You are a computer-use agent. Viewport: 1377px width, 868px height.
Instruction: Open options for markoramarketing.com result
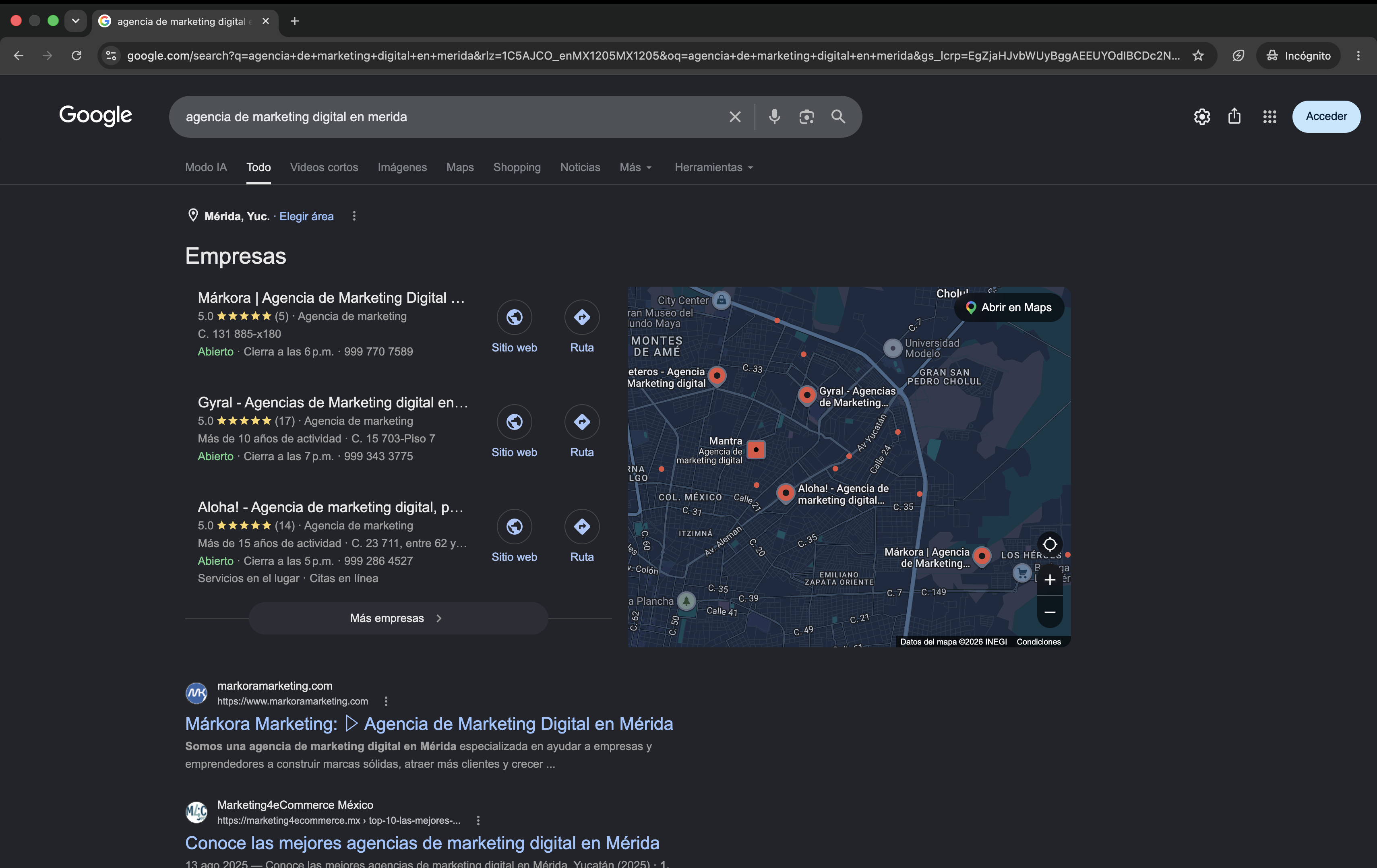coord(386,701)
